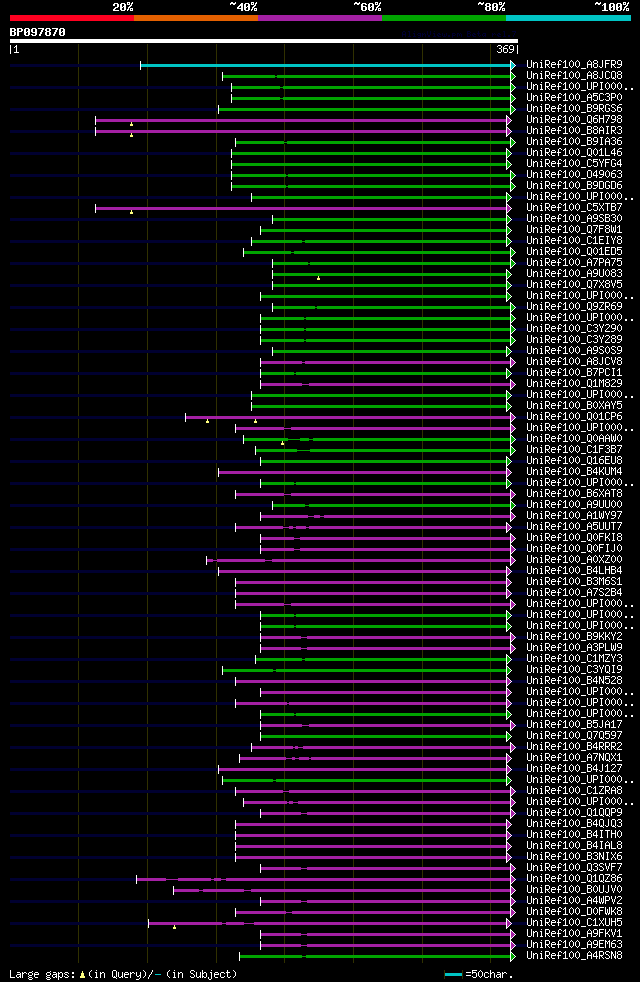Open hit UniRef100_Q1M829

(574, 384)
